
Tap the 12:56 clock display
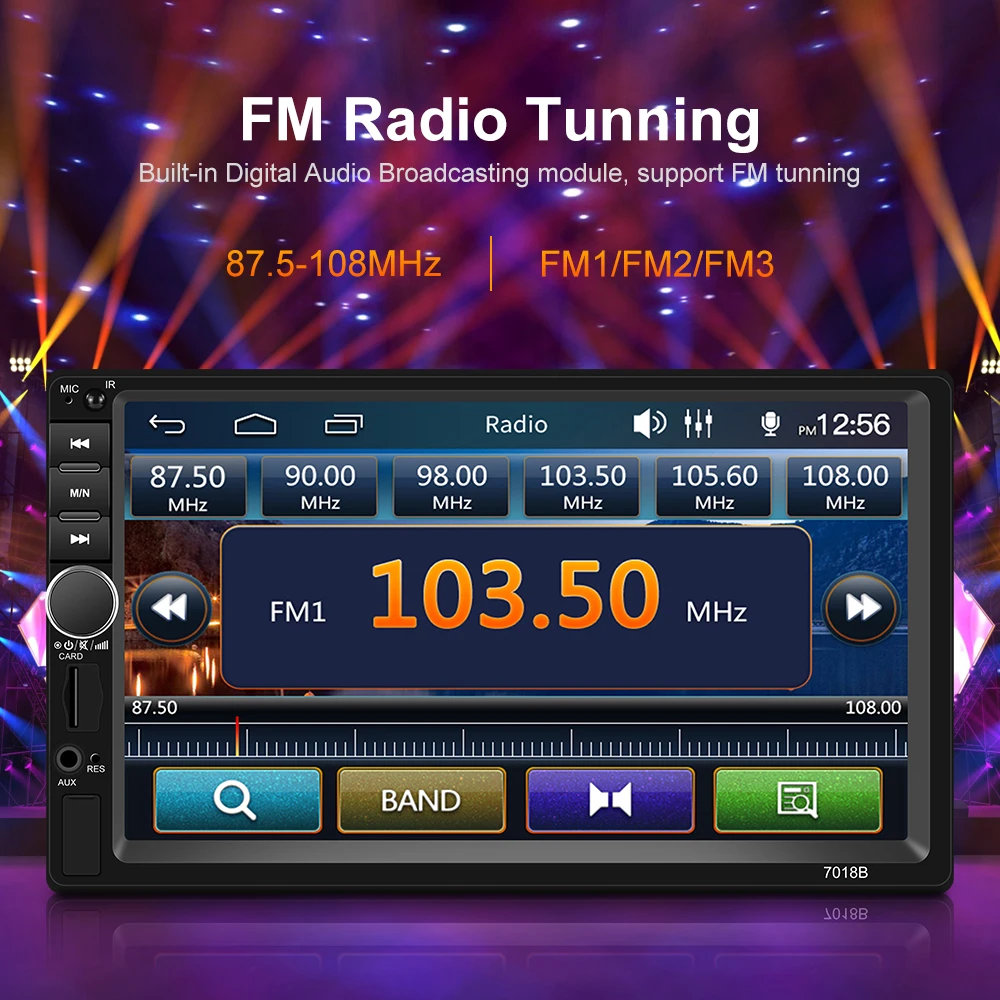coord(854,425)
